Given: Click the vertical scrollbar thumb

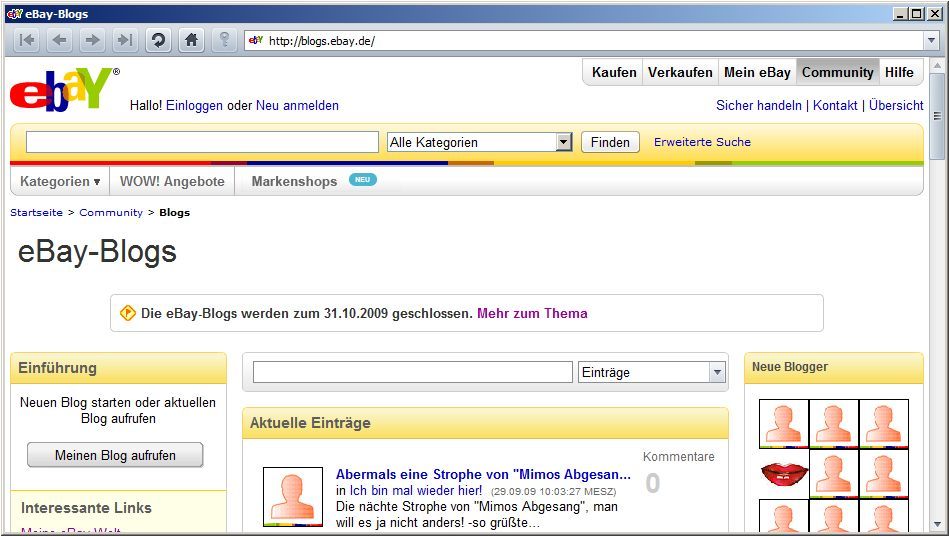Looking at the screenshot, I should (x=937, y=118).
